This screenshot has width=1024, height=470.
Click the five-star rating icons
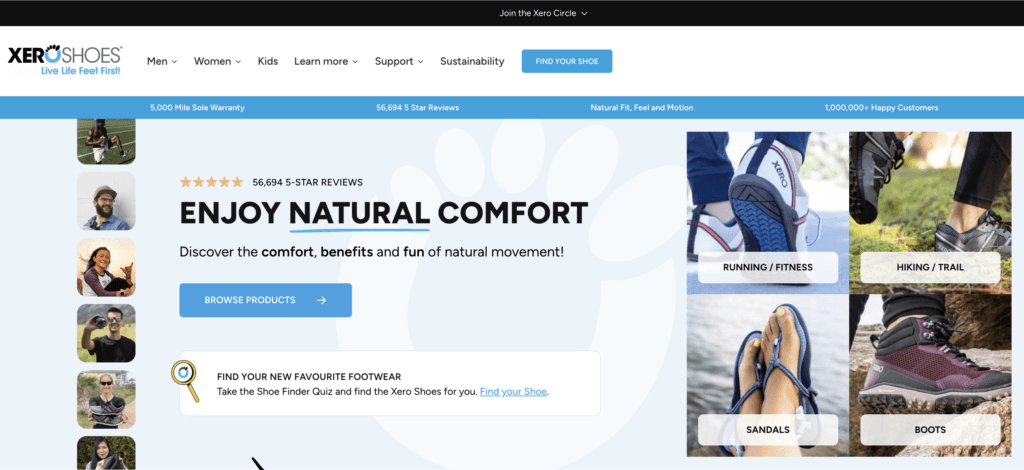tap(211, 182)
